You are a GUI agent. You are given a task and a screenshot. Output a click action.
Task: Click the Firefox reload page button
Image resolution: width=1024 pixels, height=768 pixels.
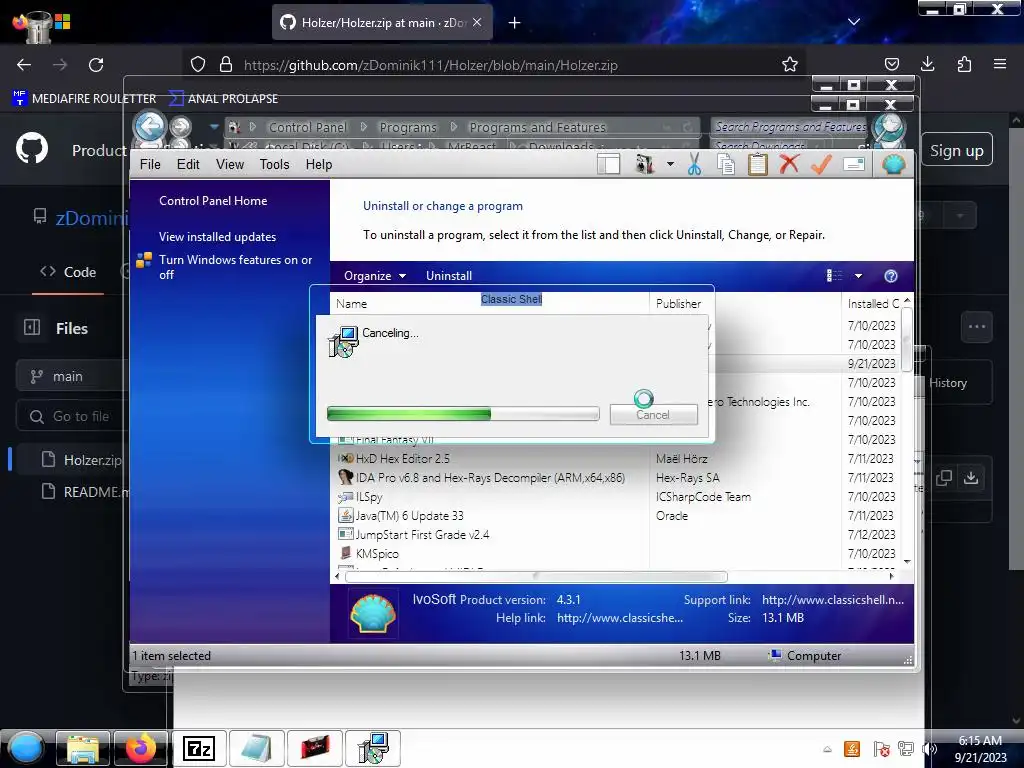96,65
